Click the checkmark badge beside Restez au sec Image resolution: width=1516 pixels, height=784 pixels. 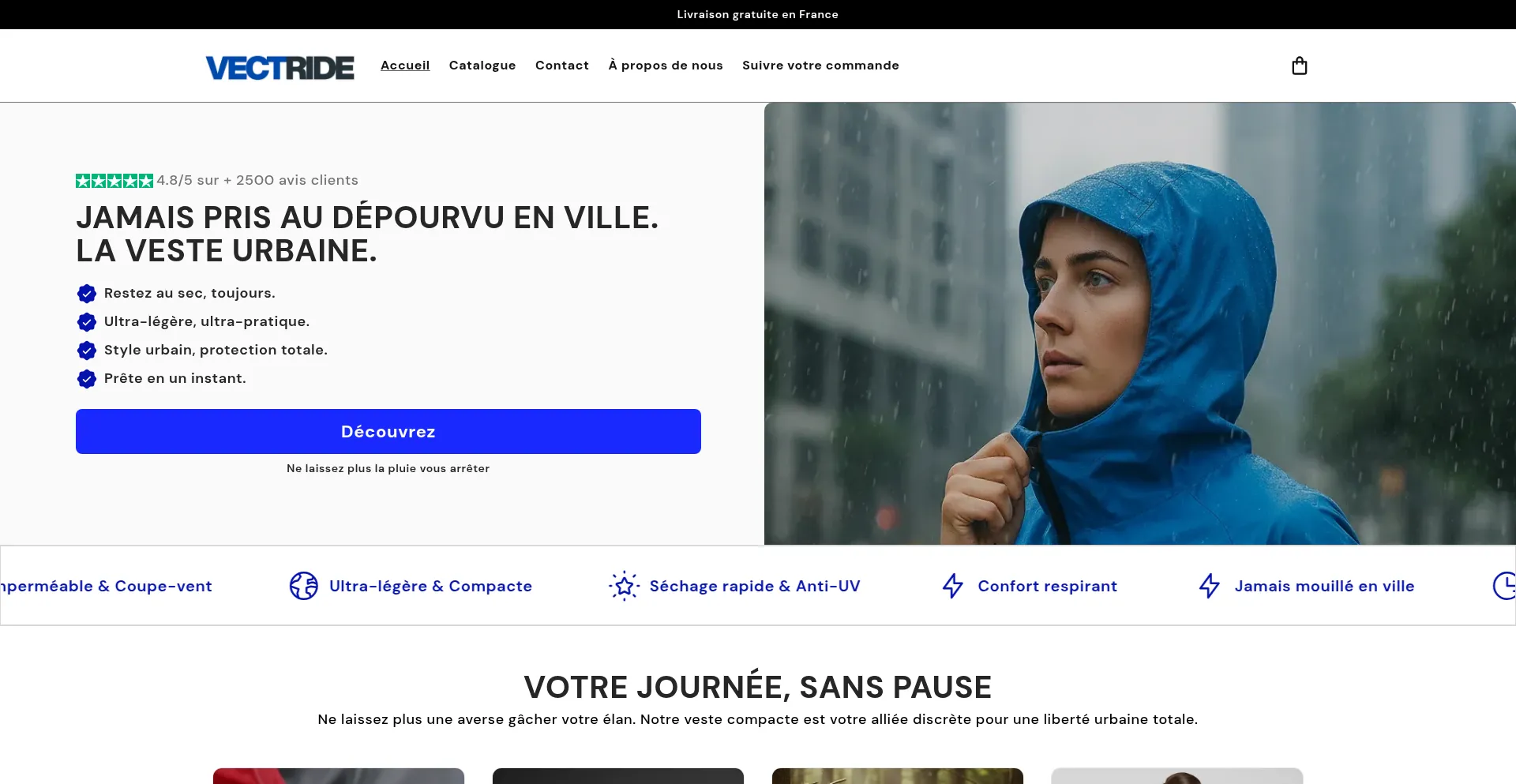[87, 294]
